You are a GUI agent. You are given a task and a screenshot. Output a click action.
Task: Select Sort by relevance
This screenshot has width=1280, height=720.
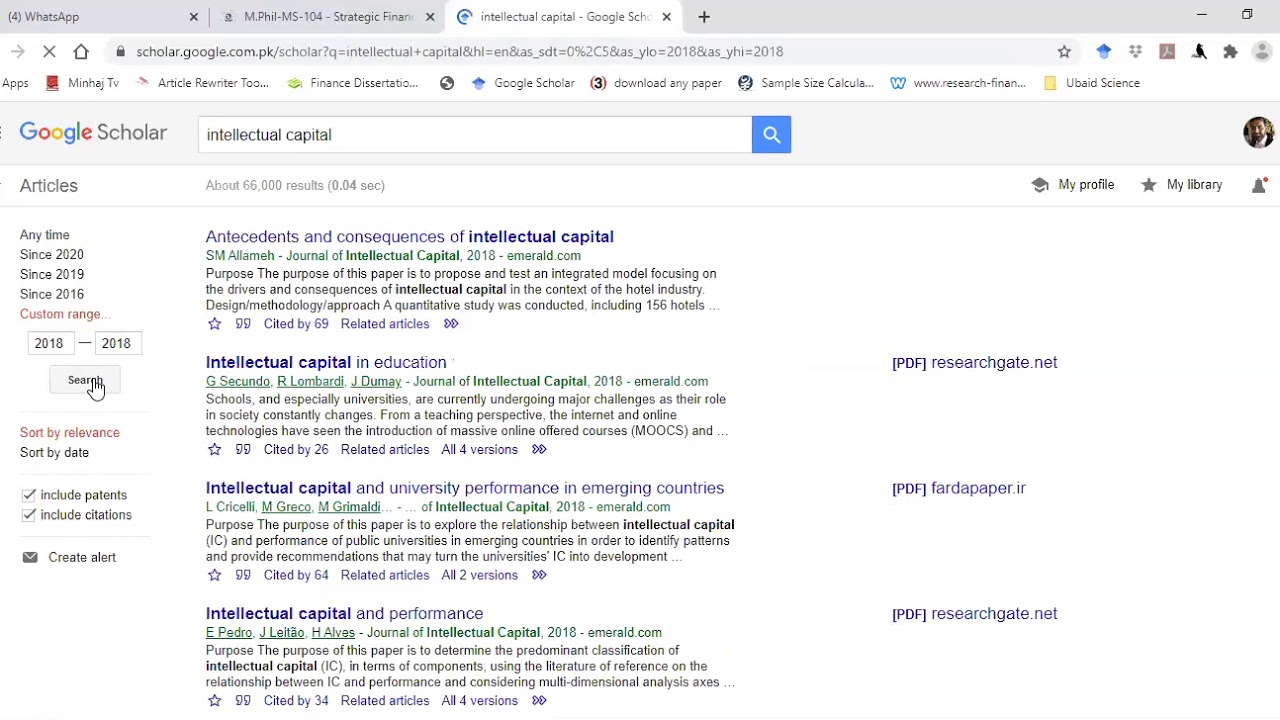[x=70, y=433]
